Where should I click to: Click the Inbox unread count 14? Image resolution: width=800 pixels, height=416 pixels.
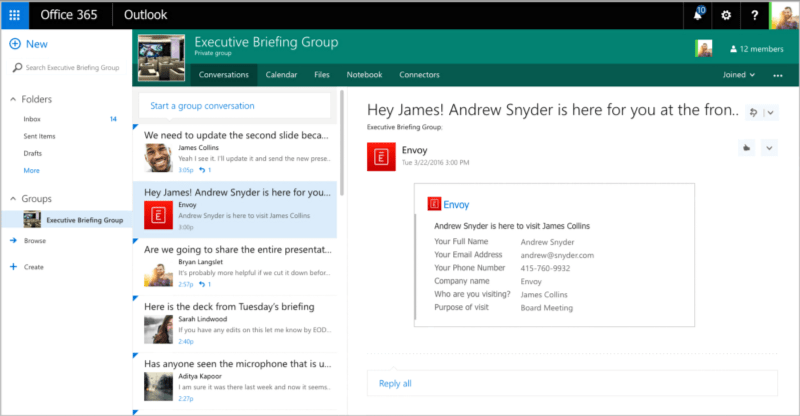[113, 119]
